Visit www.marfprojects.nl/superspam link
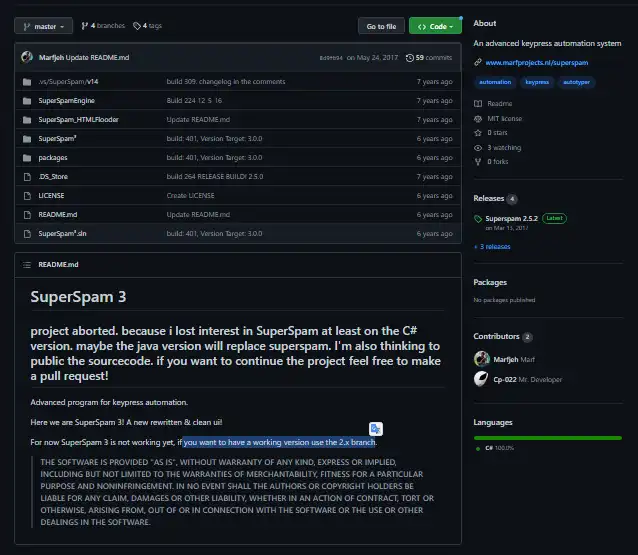638x555 pixels. coord(537,63)
